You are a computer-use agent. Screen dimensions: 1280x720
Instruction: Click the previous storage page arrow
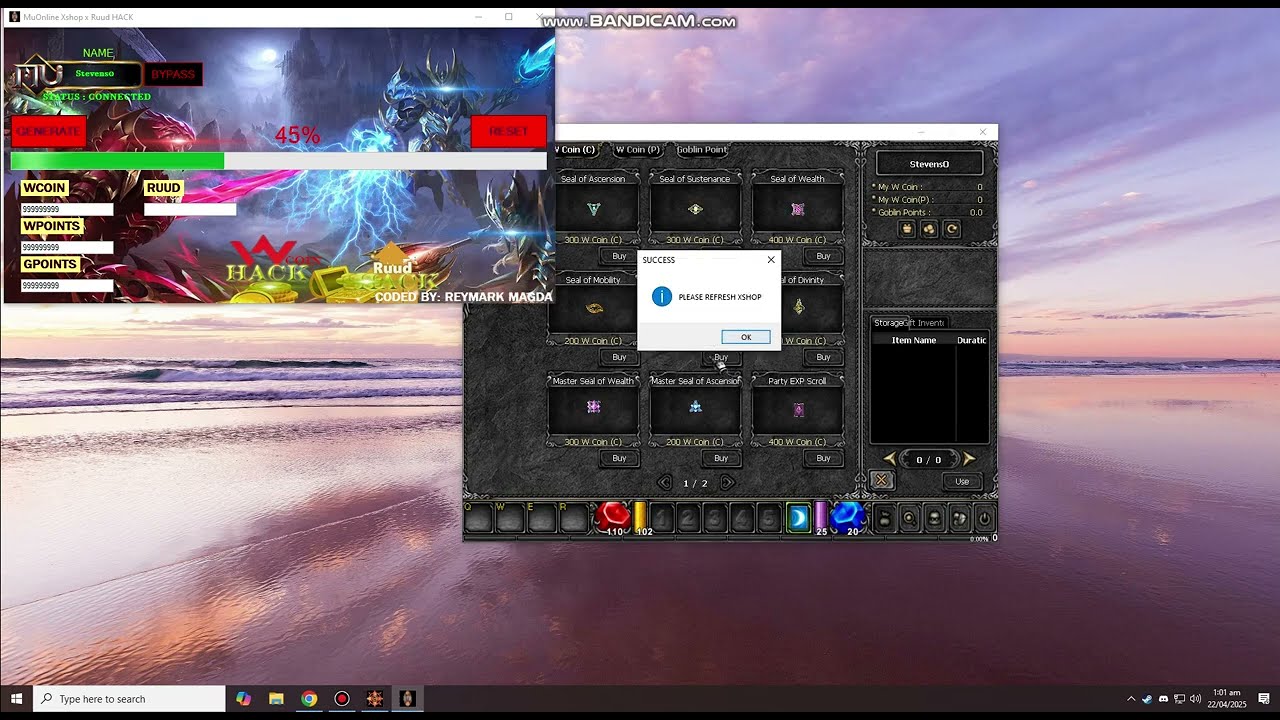click(x=889, y=459)
